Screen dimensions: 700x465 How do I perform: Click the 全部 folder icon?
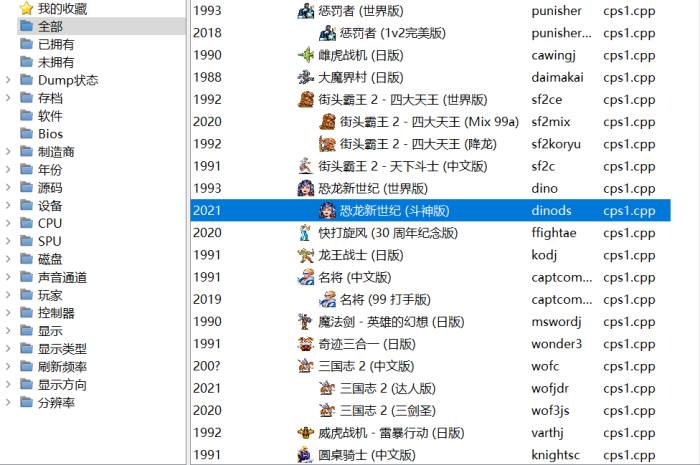pyautogui.click(x=27, y=26)
